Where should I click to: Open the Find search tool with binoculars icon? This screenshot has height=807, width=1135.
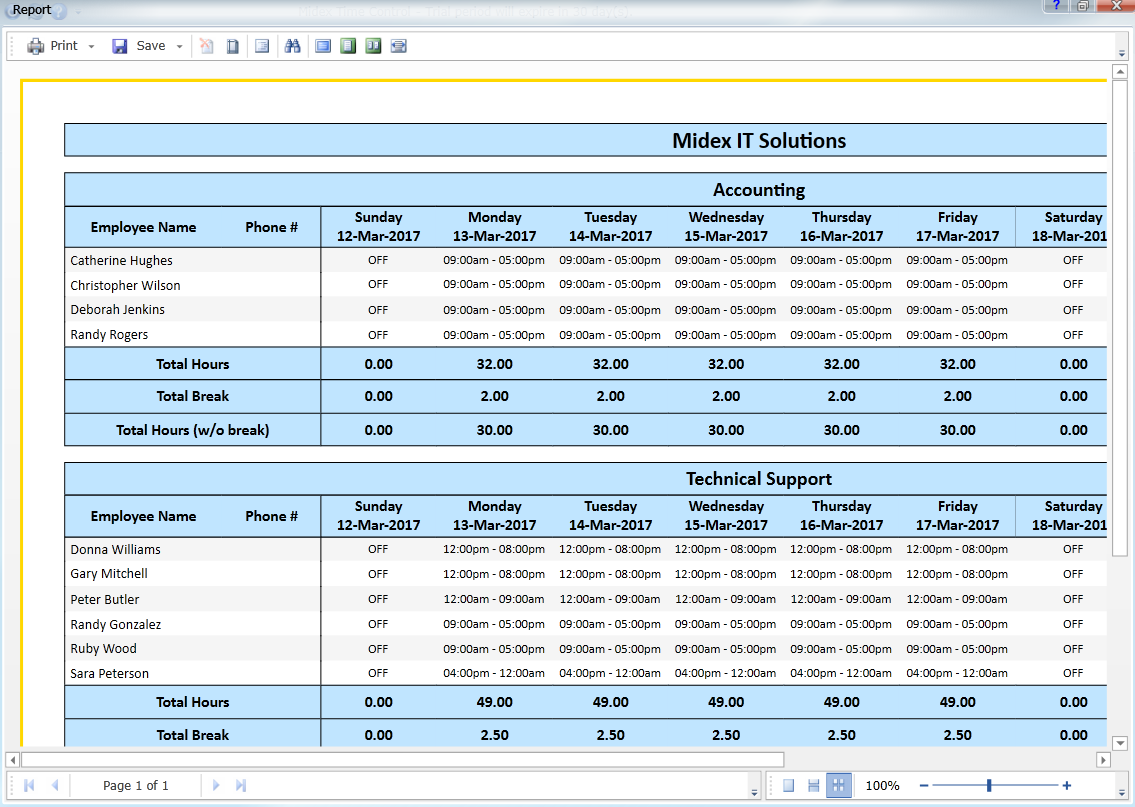[293, 45]
